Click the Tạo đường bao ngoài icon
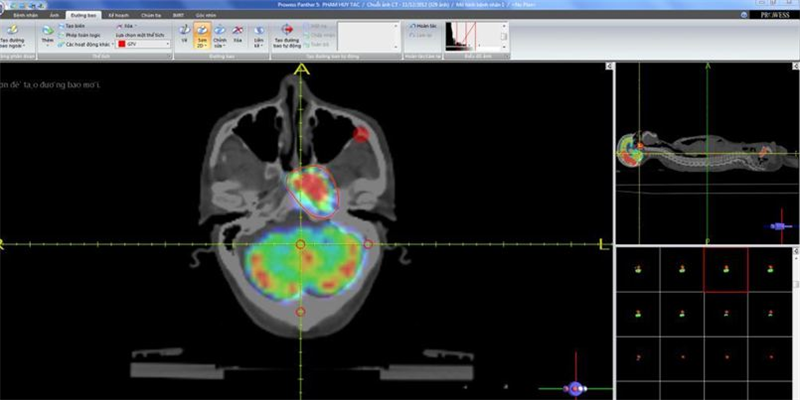The height and width of the screenshot is (400, 800). [14, 35]
